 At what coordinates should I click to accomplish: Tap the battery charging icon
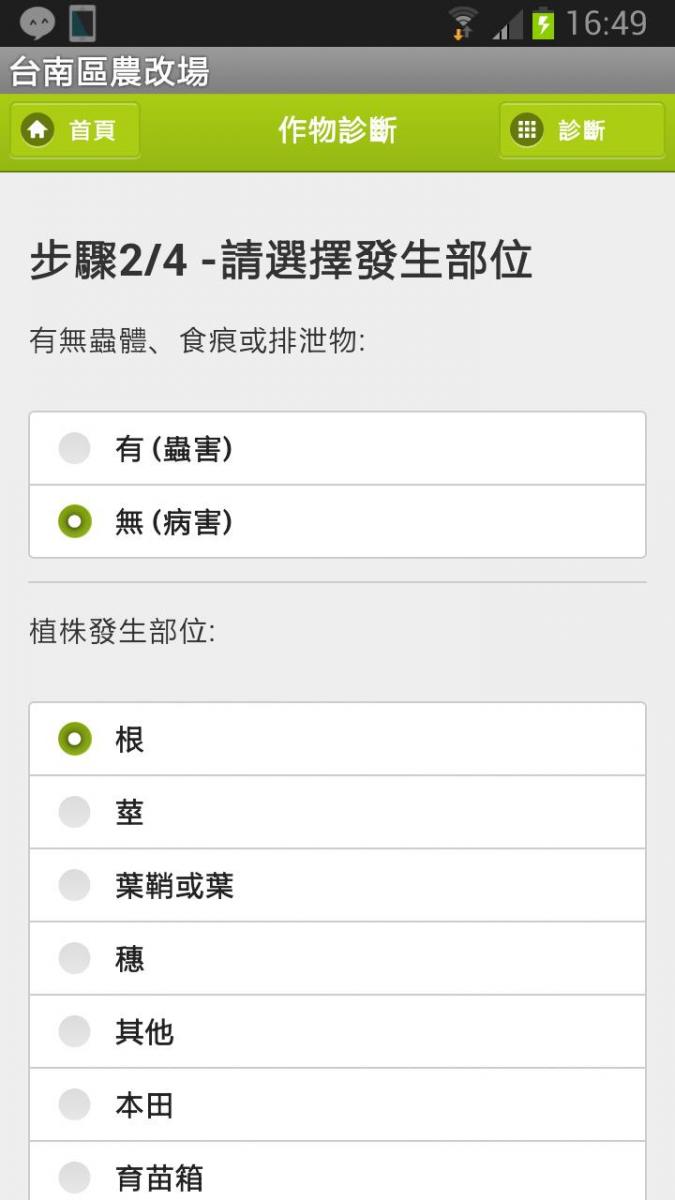click(x=543, y=22)
